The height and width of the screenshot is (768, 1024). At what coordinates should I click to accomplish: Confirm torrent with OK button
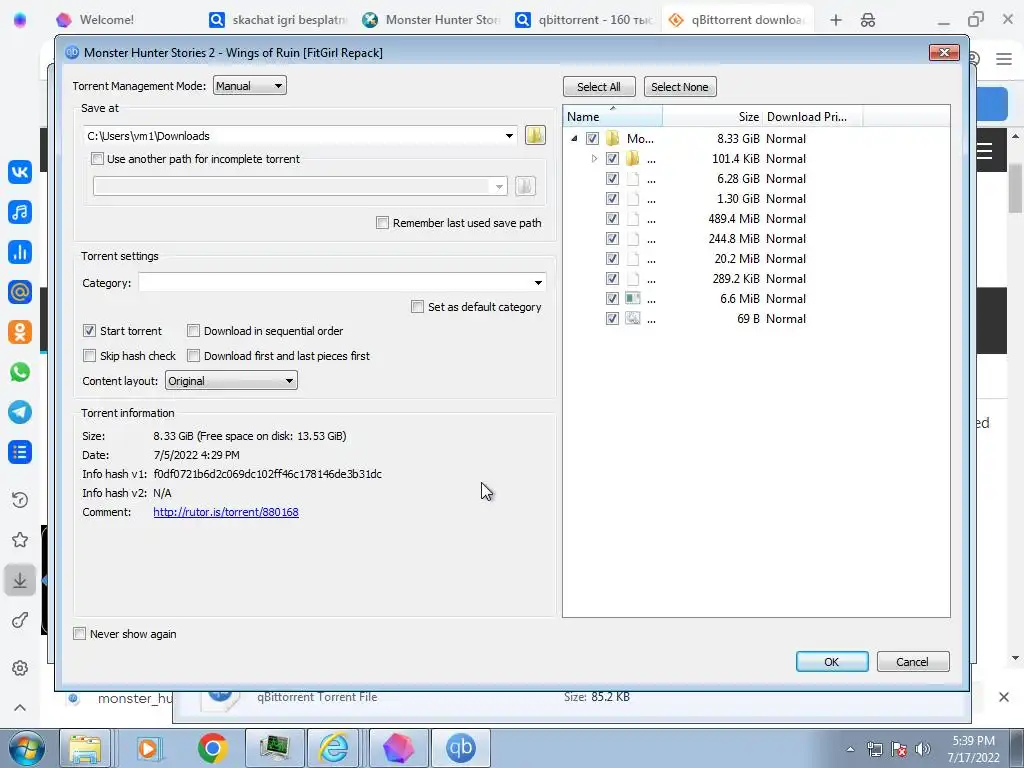[x=832, y=662]
